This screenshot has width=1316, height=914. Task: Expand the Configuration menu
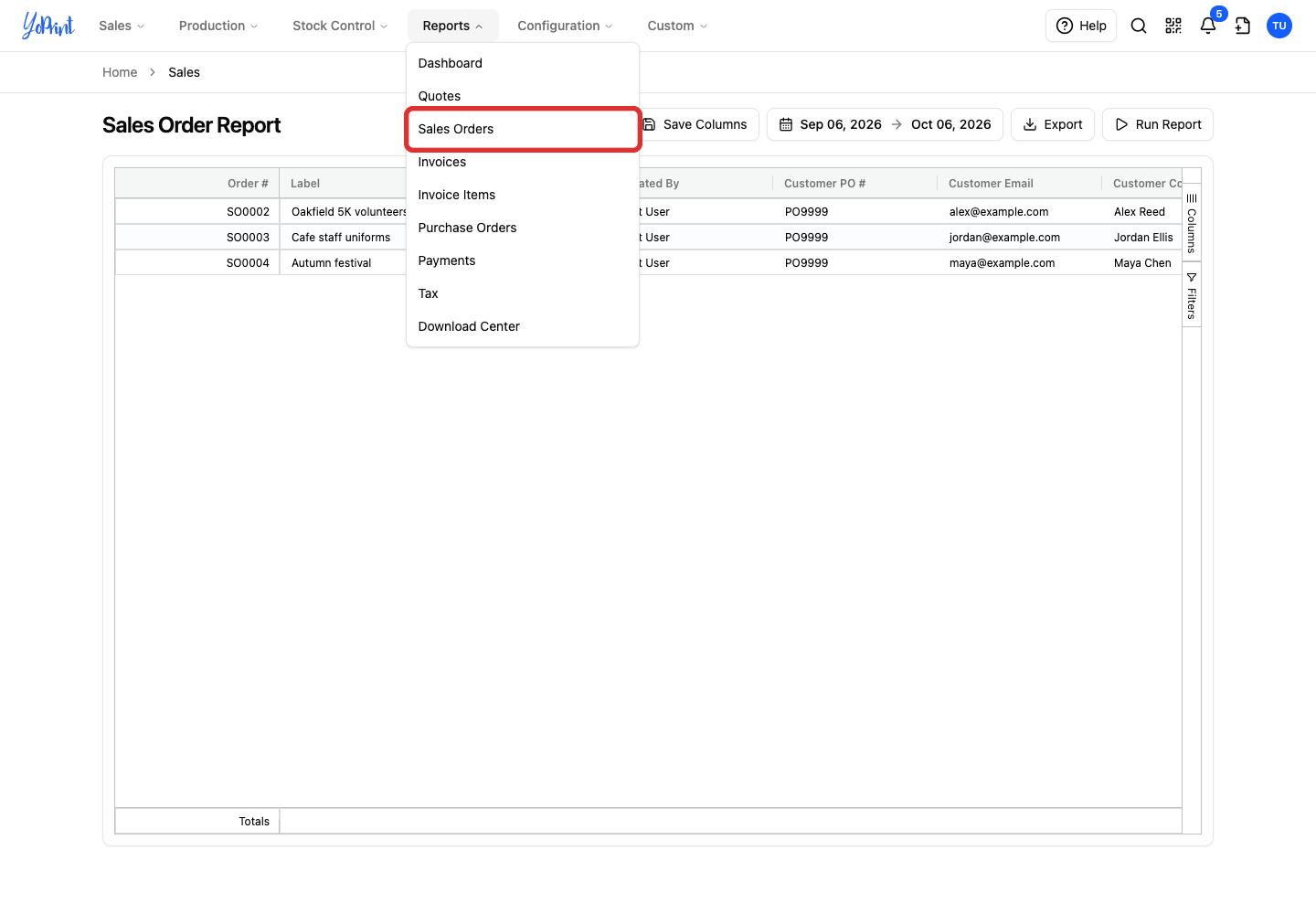[565, 26]
